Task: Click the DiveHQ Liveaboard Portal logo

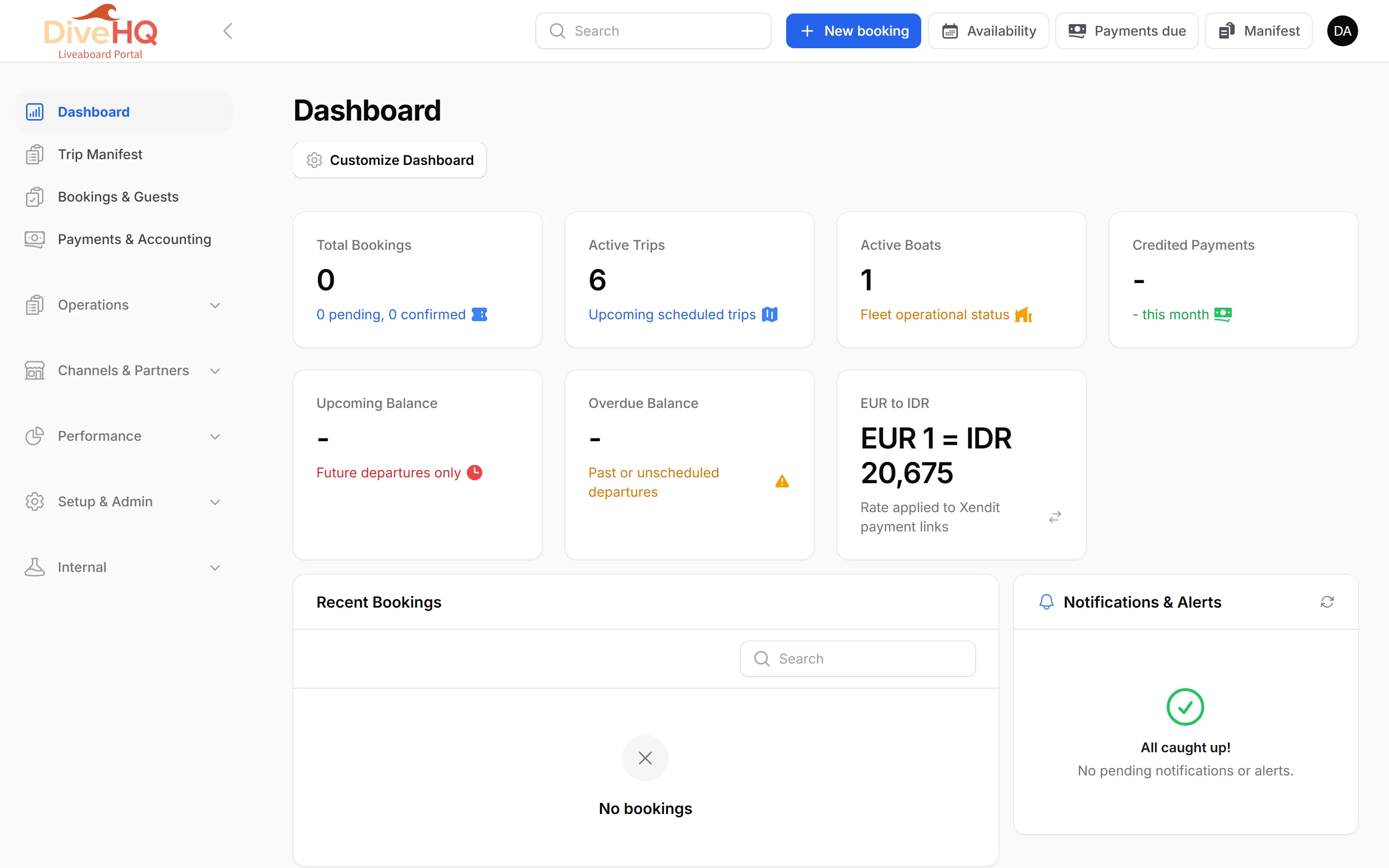Action: click(100, 31)
